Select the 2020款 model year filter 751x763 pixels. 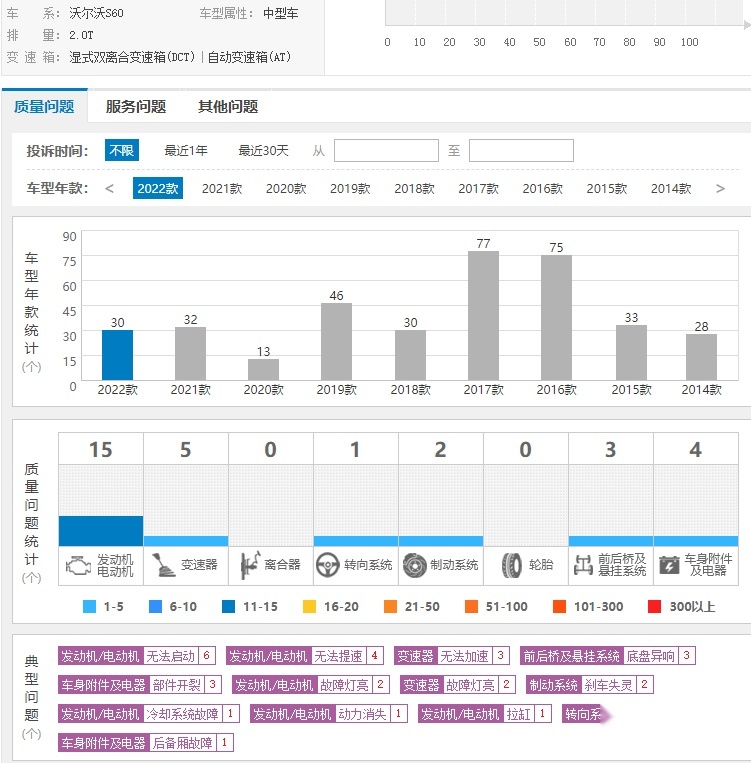point(286,188)
